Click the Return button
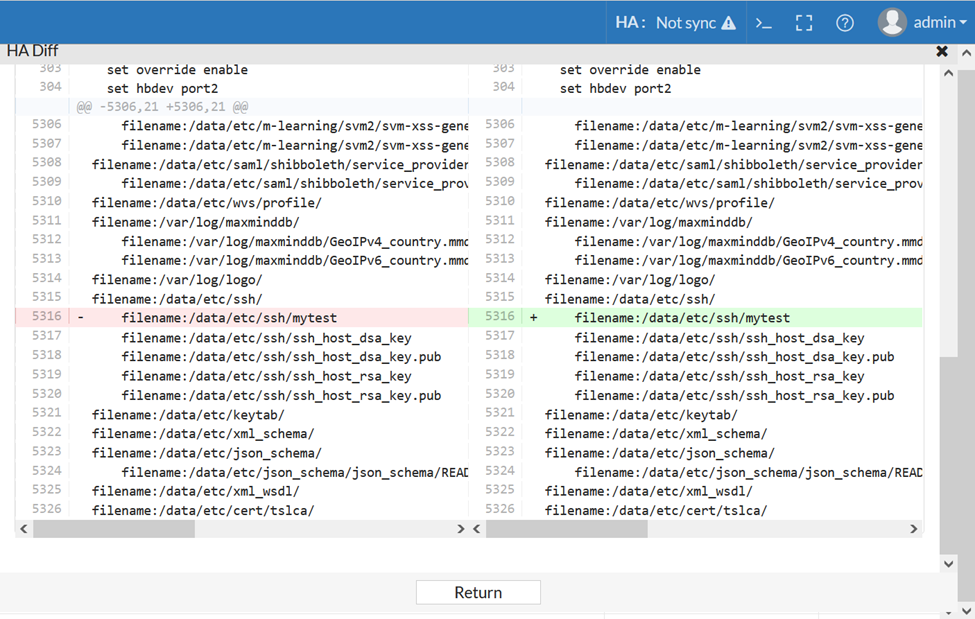Image resolution: width=975 pixels, height=619 pixels. tap(478, 592)
